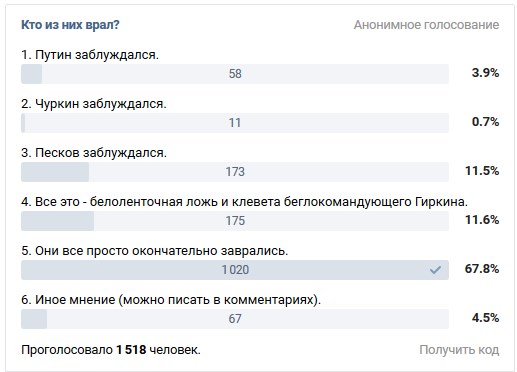This screenshot has width=517, height=372.
Task: Click the result bar showing 11 votes
Action: (x=235, y=123)
